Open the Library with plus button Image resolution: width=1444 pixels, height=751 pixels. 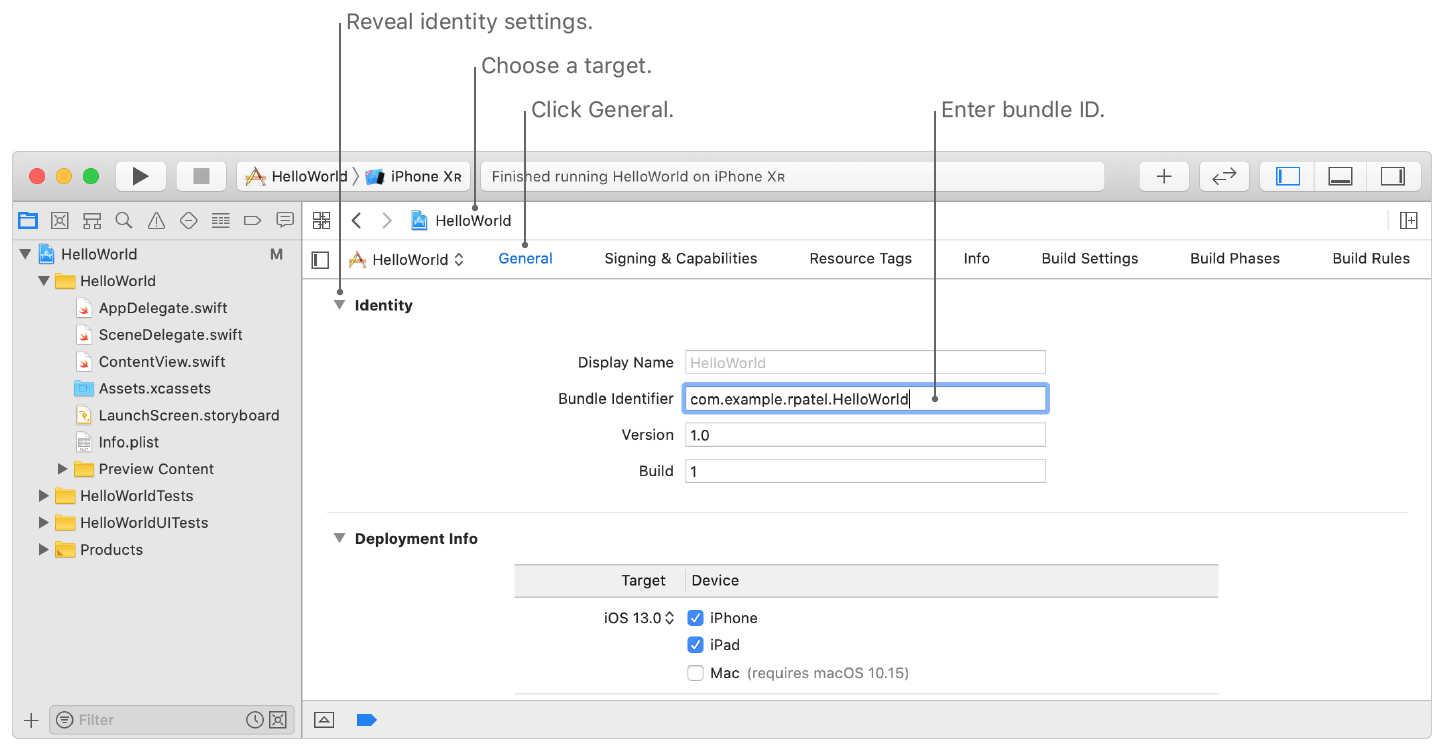(1164, 176)
